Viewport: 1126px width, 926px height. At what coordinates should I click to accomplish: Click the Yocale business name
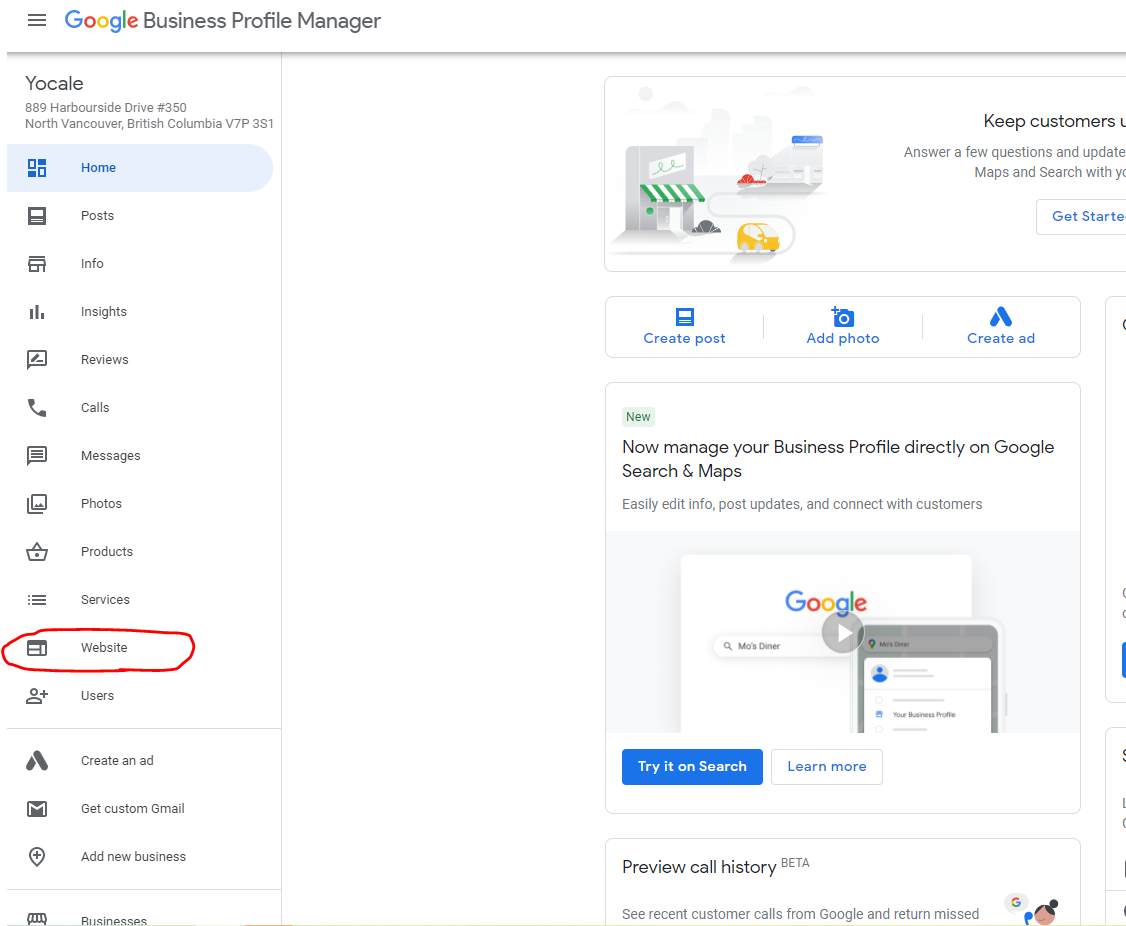point(55,83)
